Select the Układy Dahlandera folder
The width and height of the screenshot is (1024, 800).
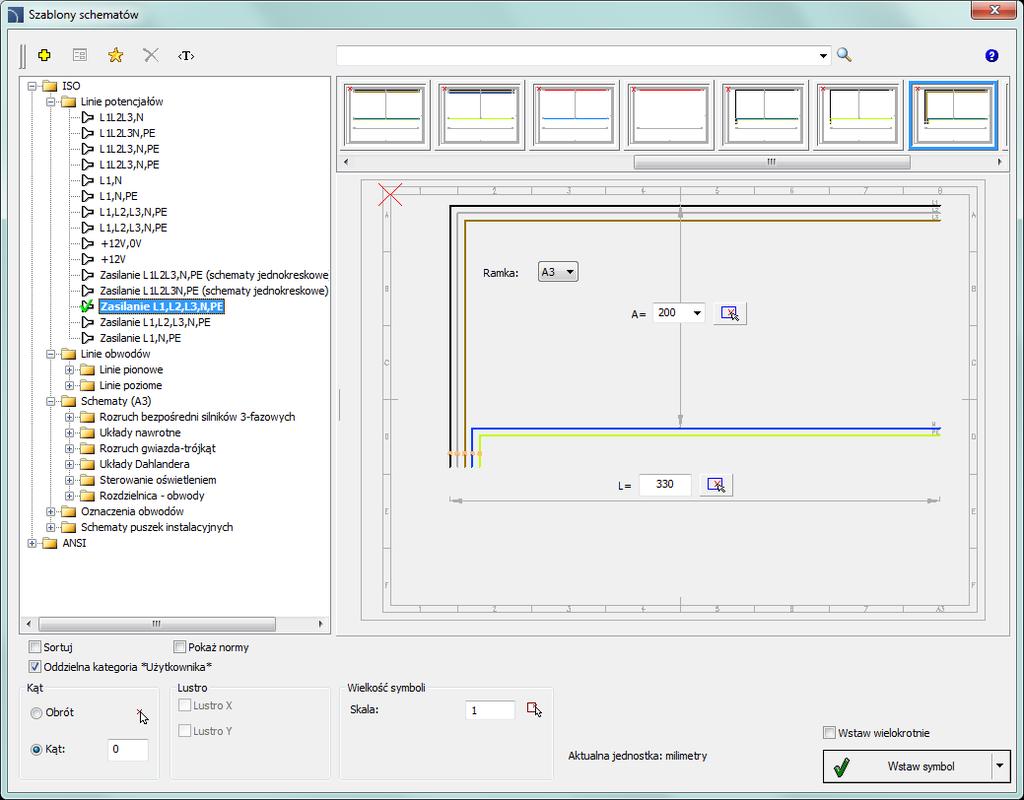tap(144, 464)
